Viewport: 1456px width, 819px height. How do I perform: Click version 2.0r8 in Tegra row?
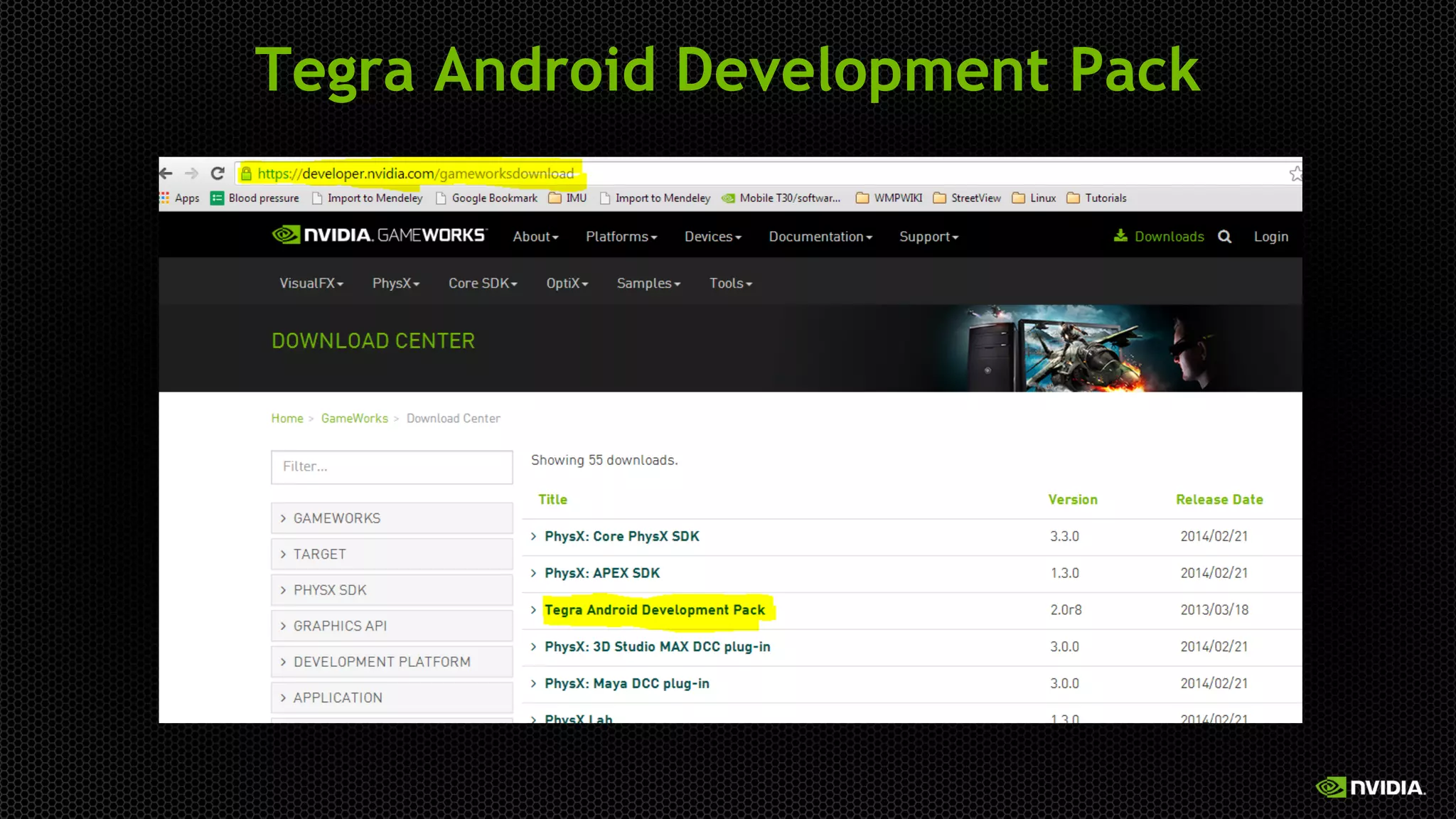click(1066, 610)
